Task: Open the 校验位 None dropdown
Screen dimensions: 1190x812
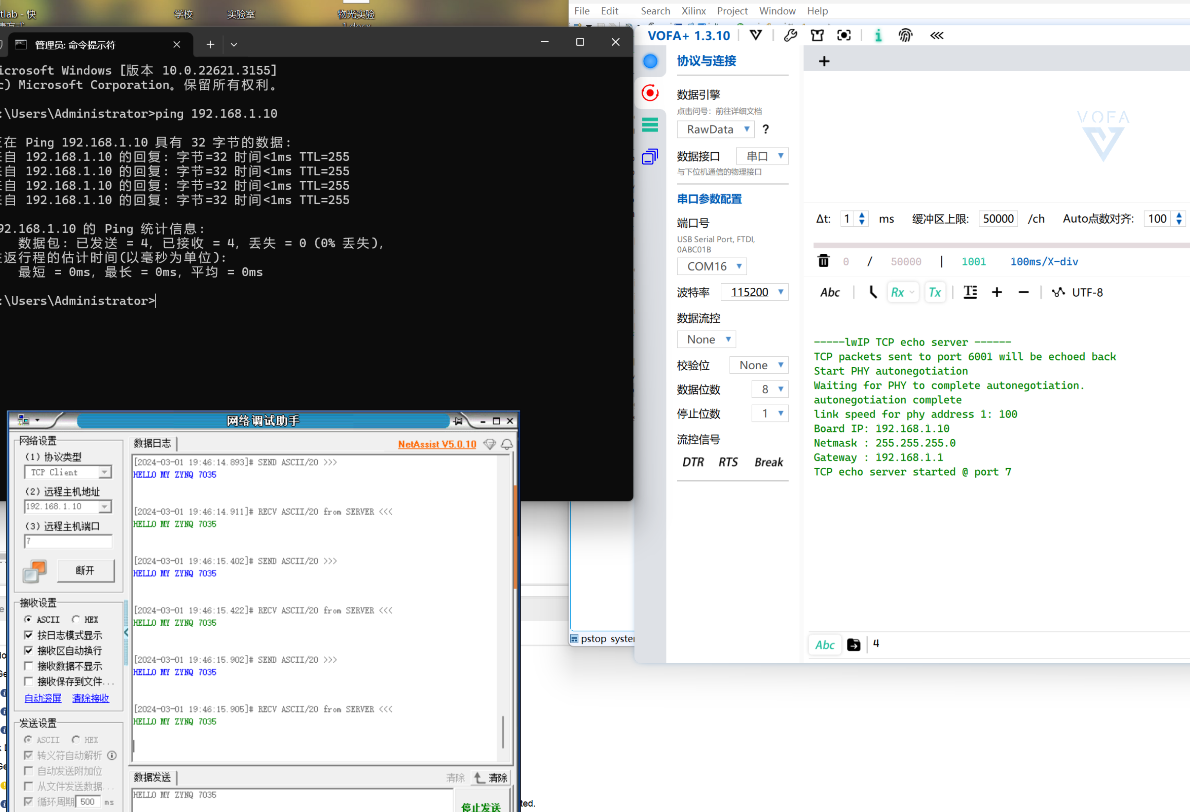Action: tap(759, 365)
